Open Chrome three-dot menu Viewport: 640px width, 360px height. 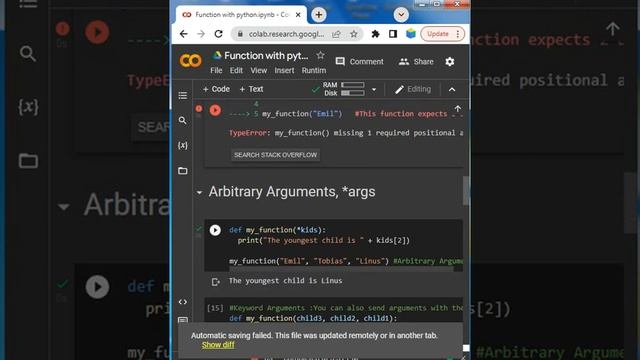click(x=458, y=34)
